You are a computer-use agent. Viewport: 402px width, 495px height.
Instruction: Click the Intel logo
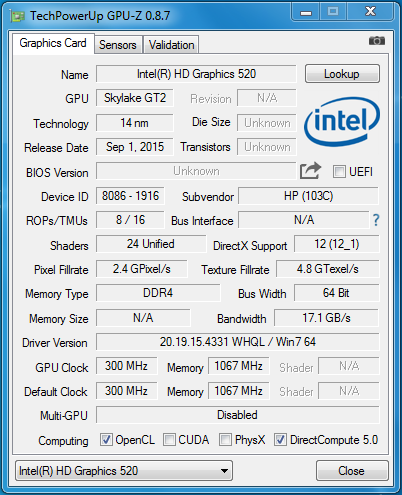click(x=342, y=122)
